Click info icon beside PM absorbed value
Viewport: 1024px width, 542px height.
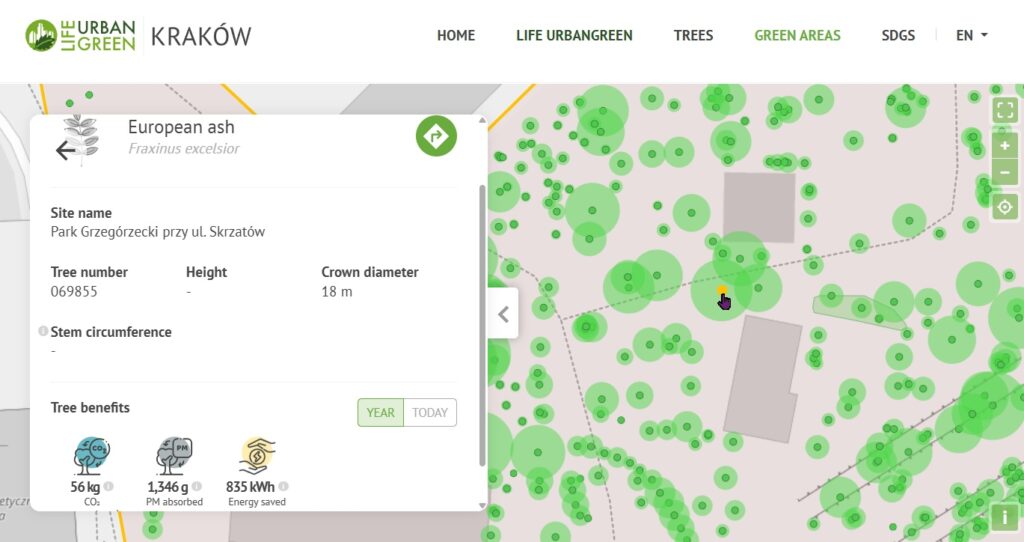197,487
